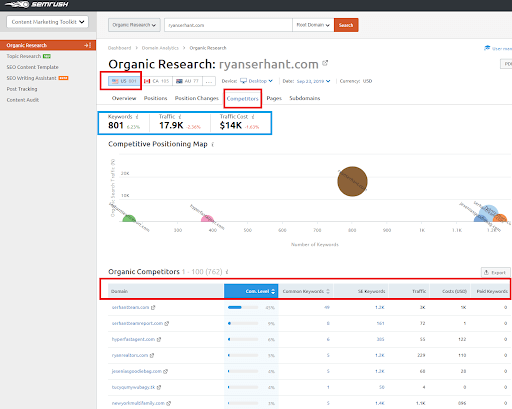Image resolution: width=512 pixels, height=409 pixels.
Task: Select the AU database flag button
Action: [187, 81]
